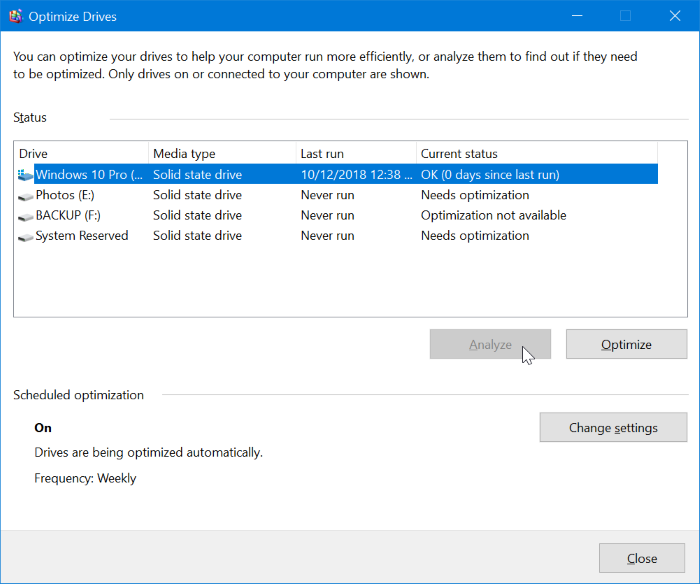This screenshot has width=700, height=584.
Task: Select the BACKUP (F:) drive icon
Action: click(x=25, y=216)
